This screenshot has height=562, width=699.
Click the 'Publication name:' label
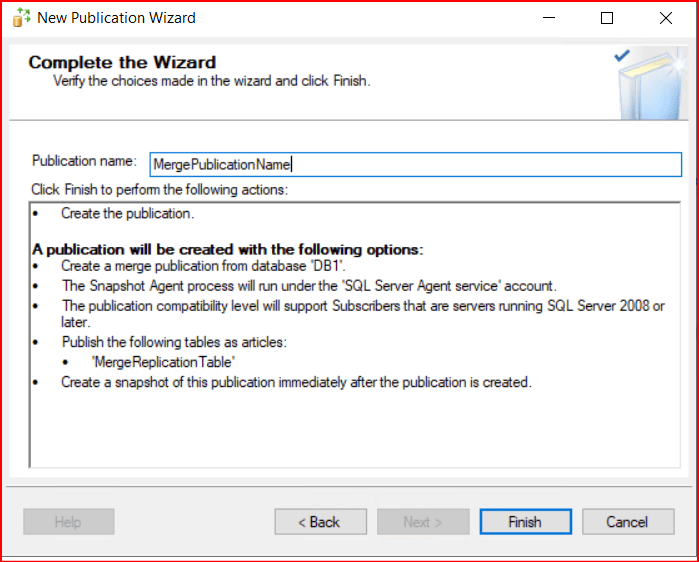(x=84, y=161)
